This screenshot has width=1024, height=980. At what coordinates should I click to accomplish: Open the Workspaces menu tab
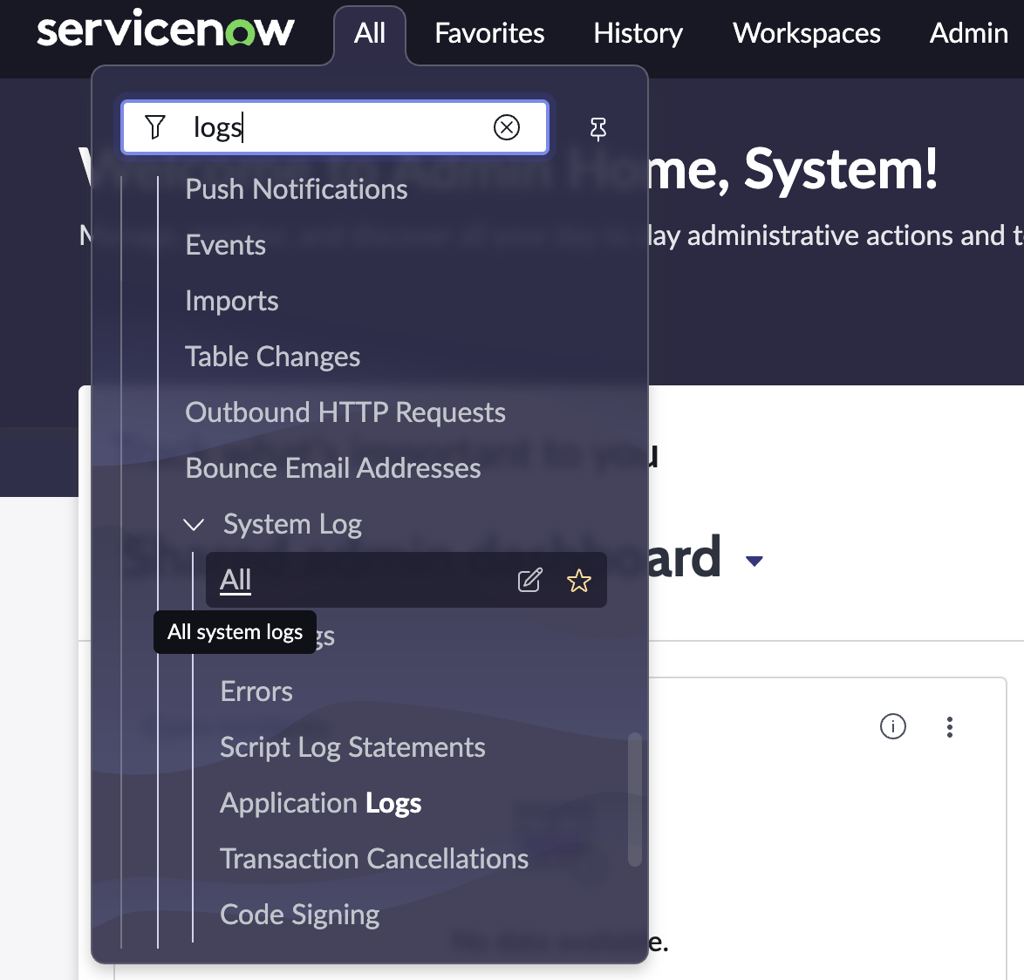(x=807, y=33)
